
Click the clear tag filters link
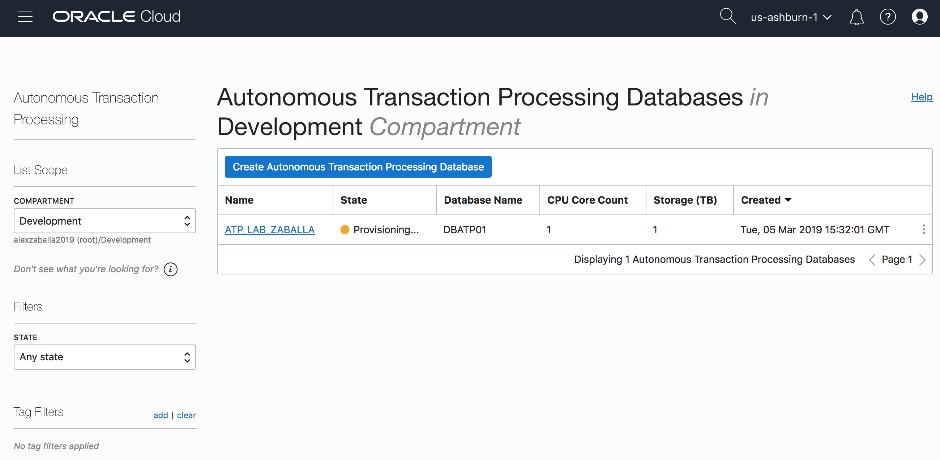click(x=186, y=415)
